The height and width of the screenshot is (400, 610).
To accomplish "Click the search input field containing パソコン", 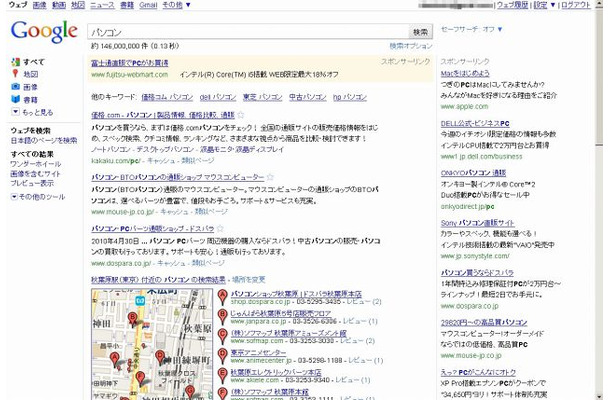I will (x=248, y=32).
